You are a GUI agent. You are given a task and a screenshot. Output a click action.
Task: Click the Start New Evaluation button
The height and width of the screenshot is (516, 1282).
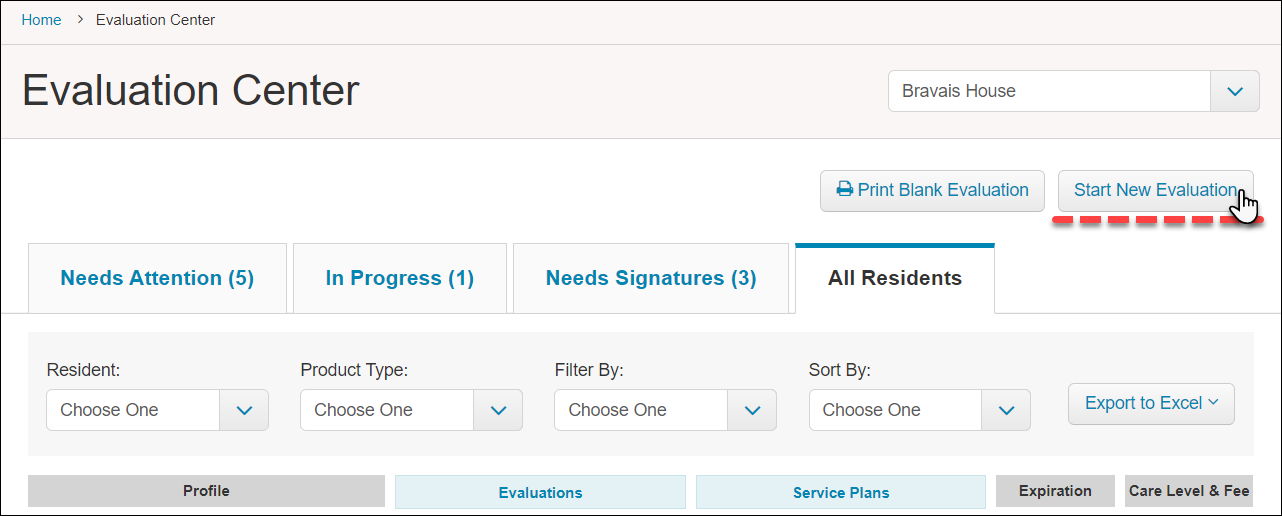[x=1155, y=190]
